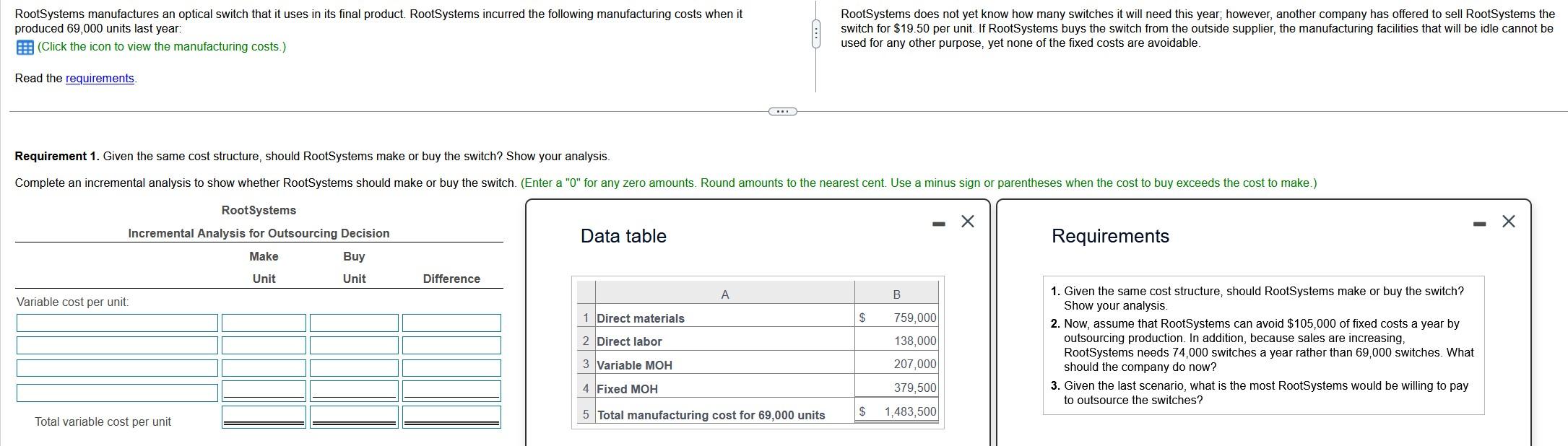Click the 1,483,500 total value cell
This screenshot has height=446, width=1568.
click(x=897, y=412)
